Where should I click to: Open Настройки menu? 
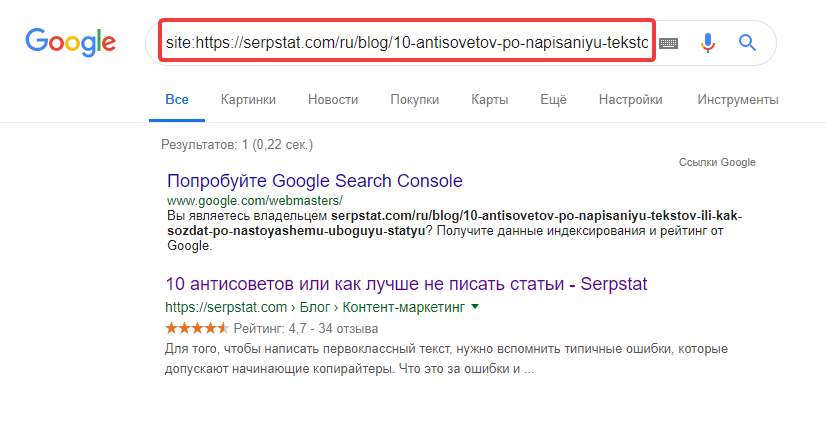(630, 100)
